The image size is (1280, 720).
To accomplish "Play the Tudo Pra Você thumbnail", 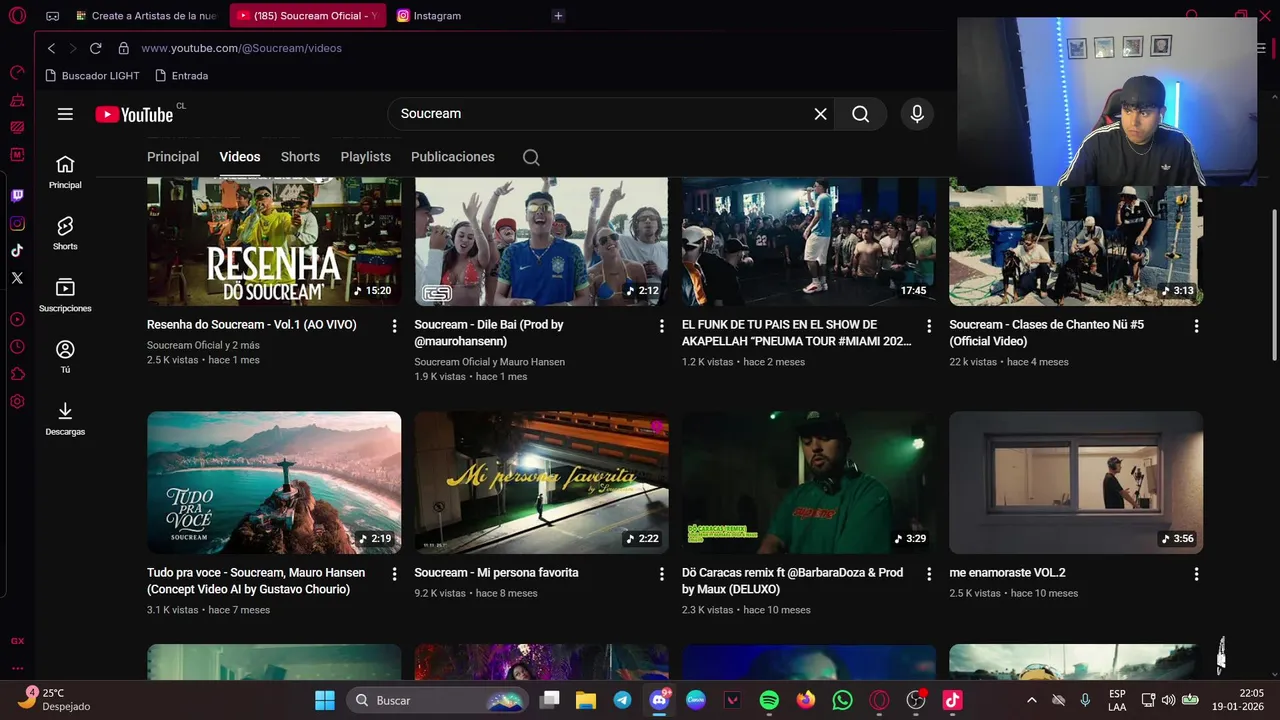I will point(274,482).
